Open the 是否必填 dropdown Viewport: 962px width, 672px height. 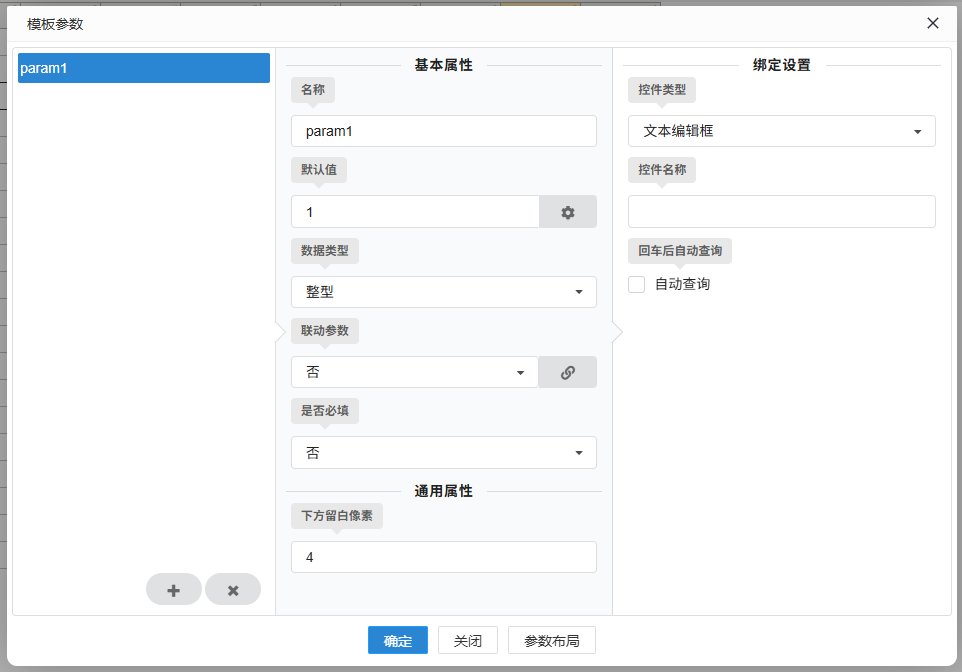444,453
